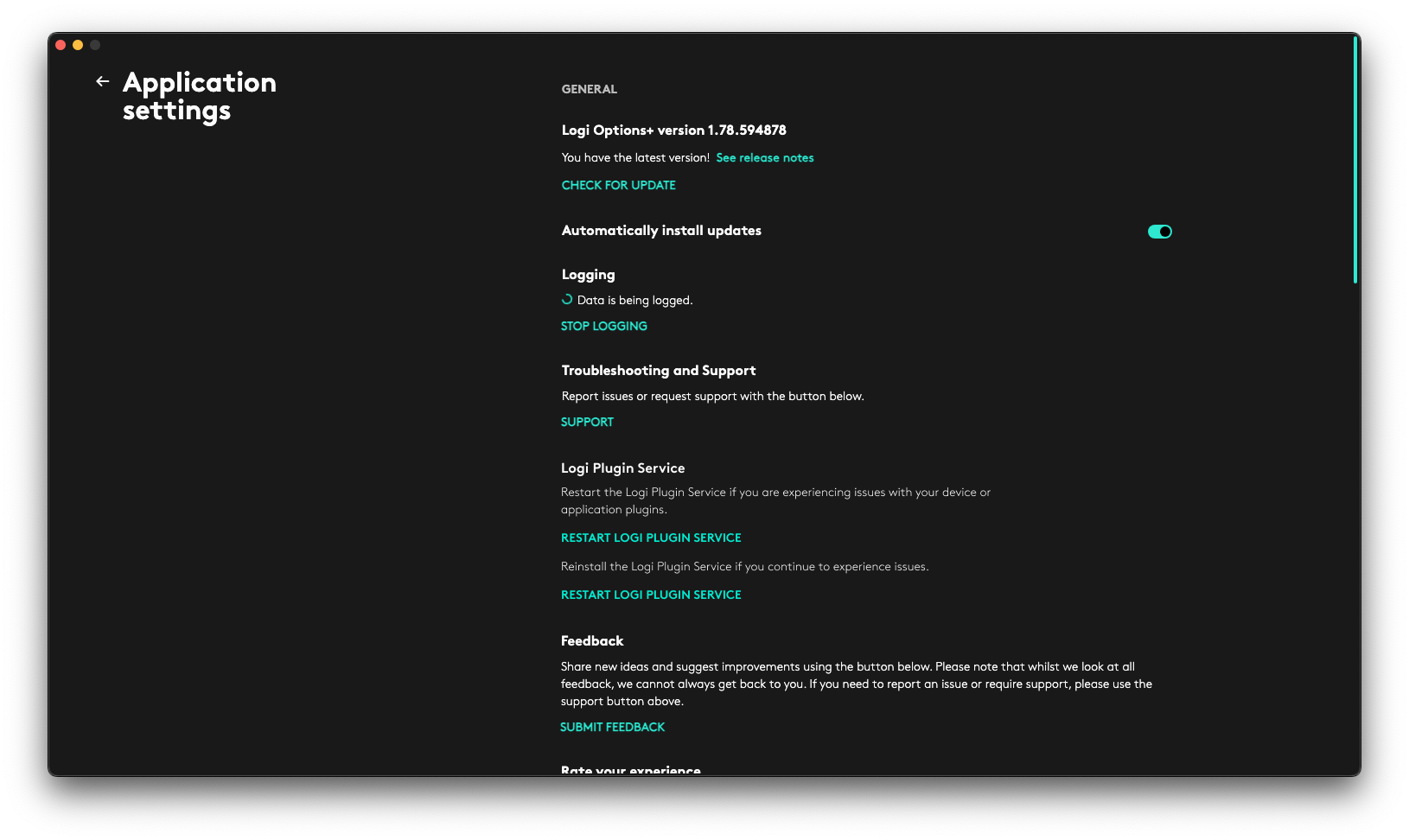Open SUPPORT under Troubleshooting and Support
Viewport: 1409px width, 840px height.
click(587, 422)
